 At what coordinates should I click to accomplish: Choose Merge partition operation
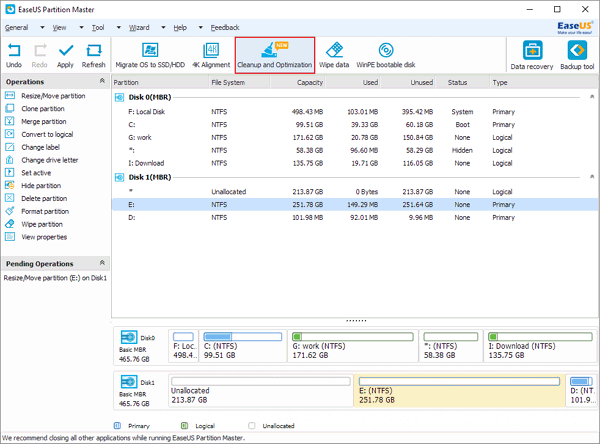36,122
